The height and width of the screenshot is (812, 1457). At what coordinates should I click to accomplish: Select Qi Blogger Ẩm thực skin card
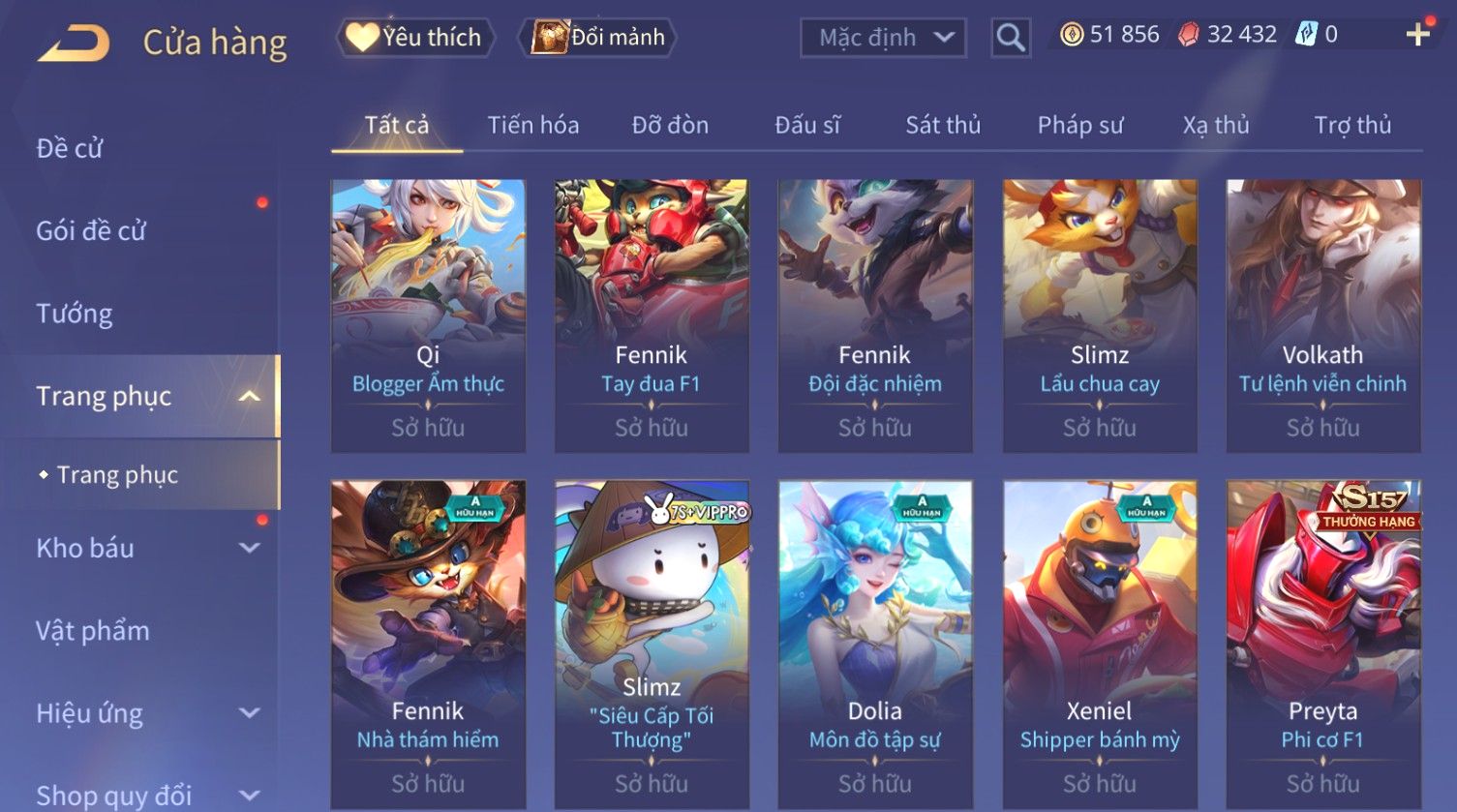coord(428,316)
